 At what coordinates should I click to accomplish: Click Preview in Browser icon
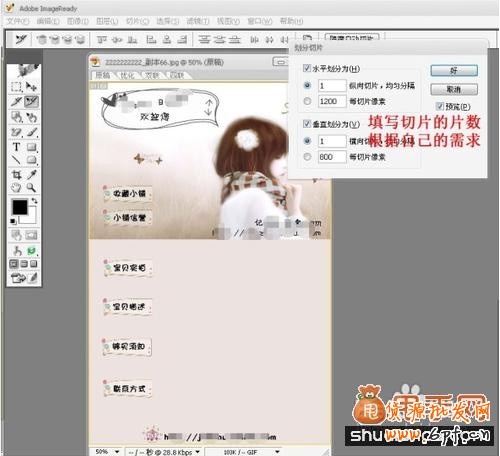coord(32,250)
